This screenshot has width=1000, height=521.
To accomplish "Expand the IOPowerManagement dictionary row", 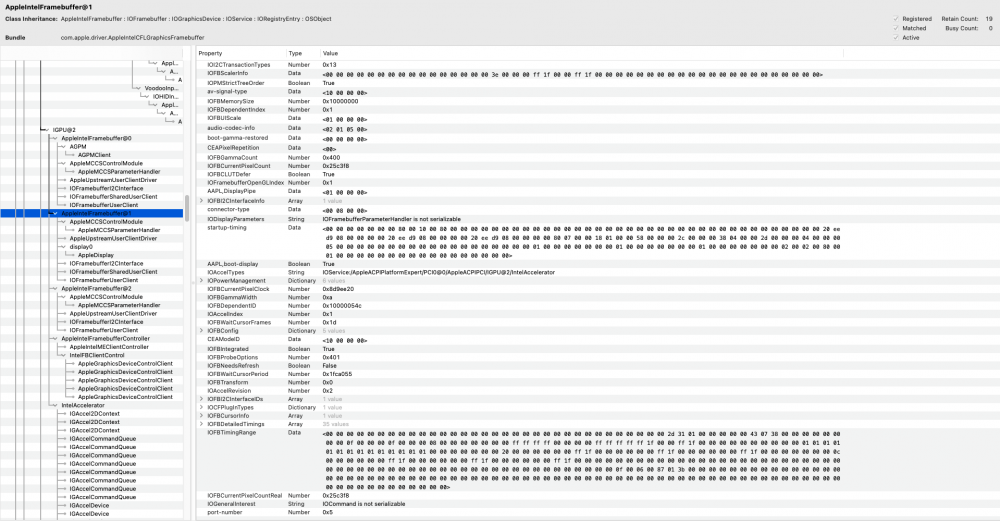I will tap(202, 281).
